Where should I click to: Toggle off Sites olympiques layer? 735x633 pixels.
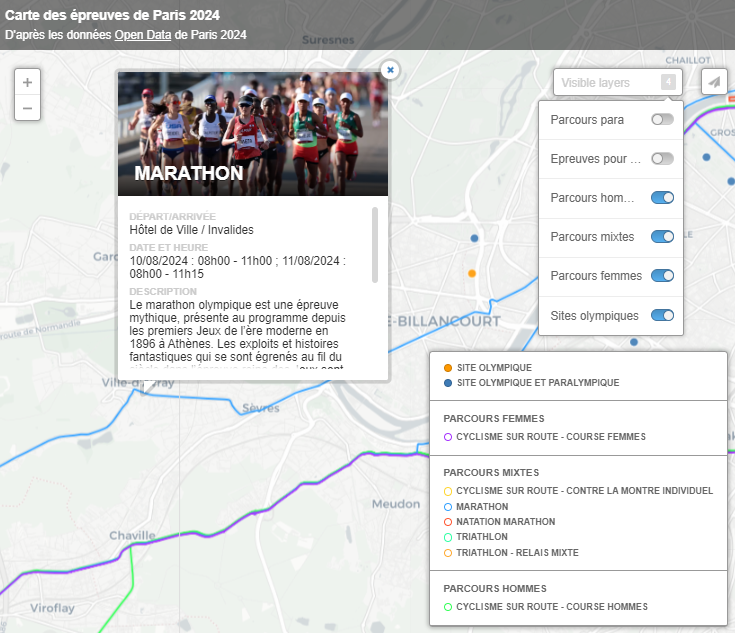[x=662, y=315]
